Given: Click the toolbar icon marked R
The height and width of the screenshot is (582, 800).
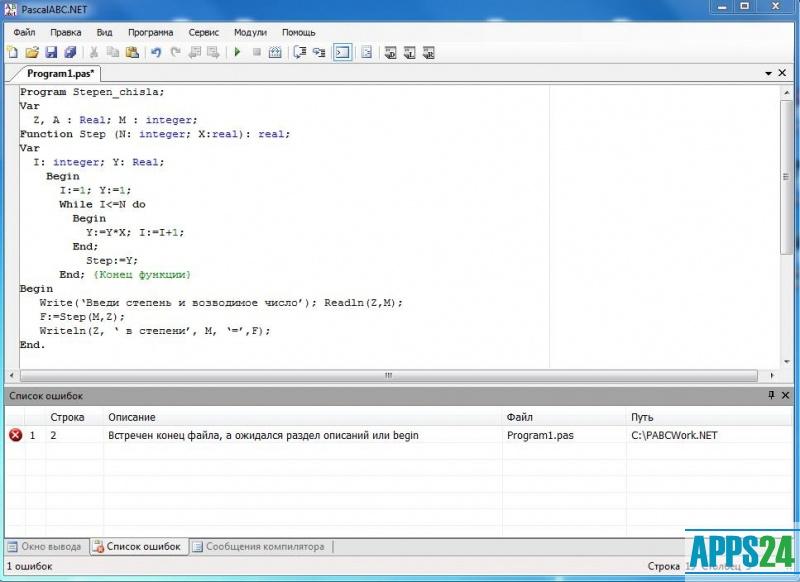Looking at the screenshot, I should tap(429, 52).
